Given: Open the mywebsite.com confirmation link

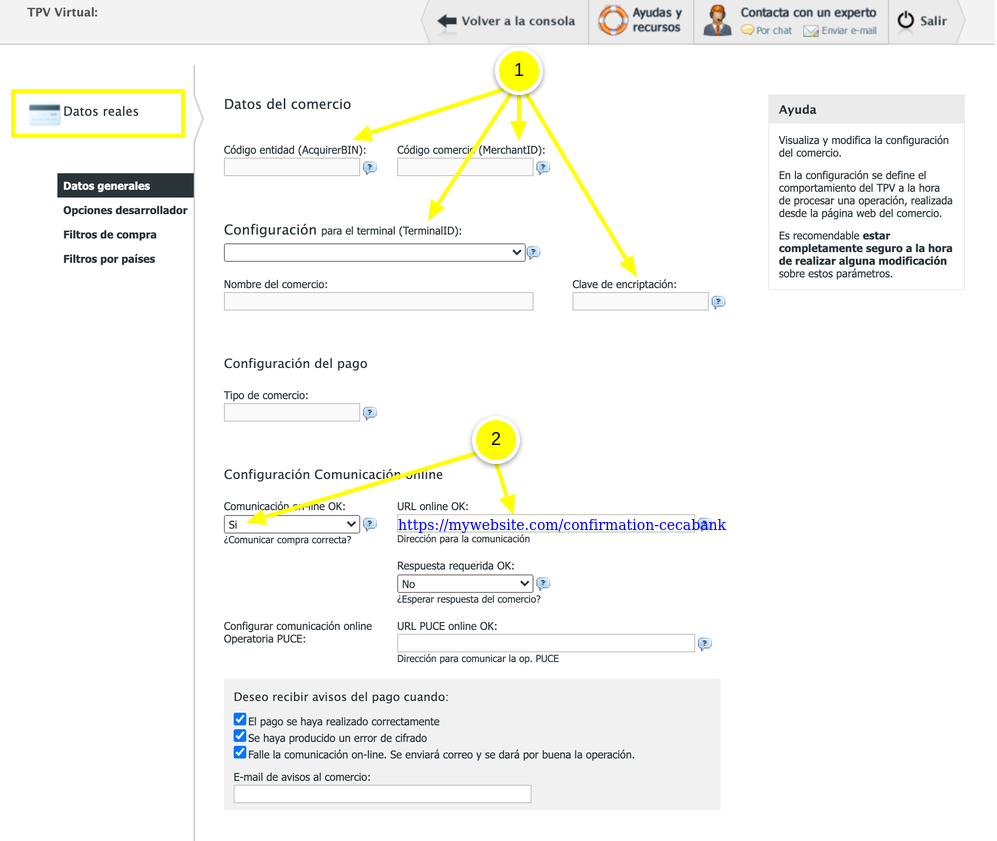Looking at the screenshot, I should [x=560, y=524].
